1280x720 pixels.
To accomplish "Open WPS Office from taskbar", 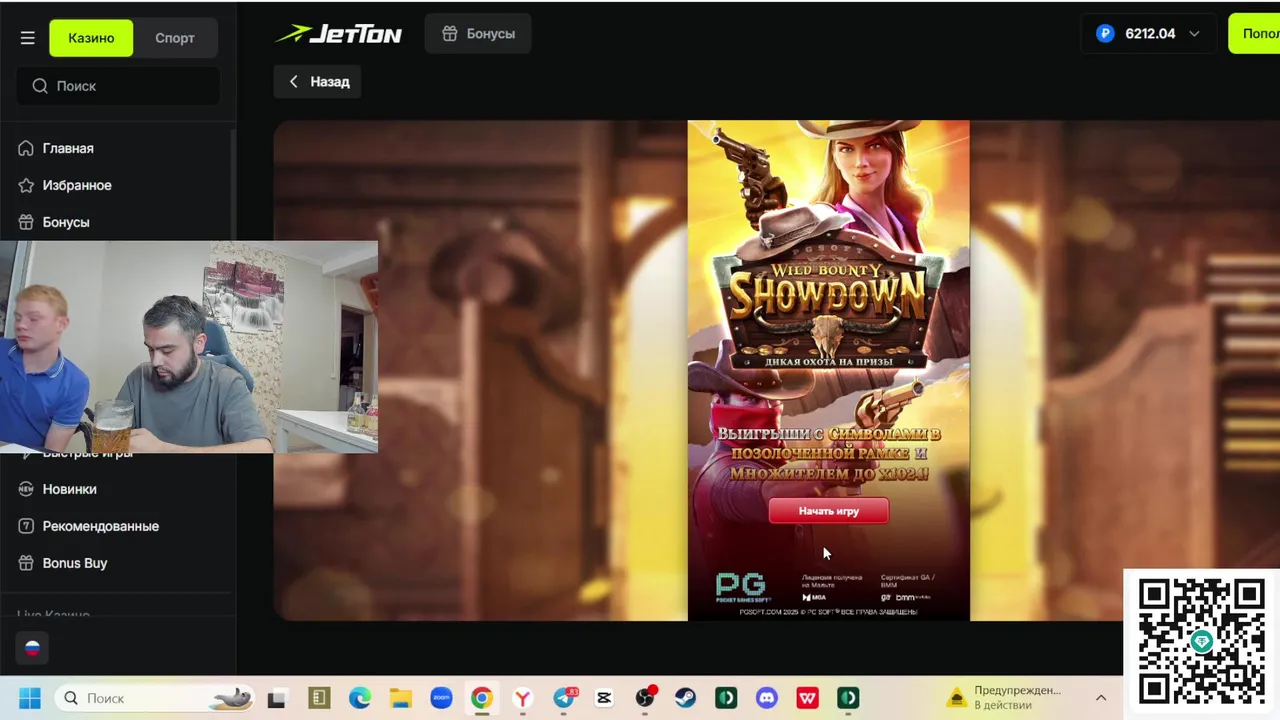I will pos(808,698).
